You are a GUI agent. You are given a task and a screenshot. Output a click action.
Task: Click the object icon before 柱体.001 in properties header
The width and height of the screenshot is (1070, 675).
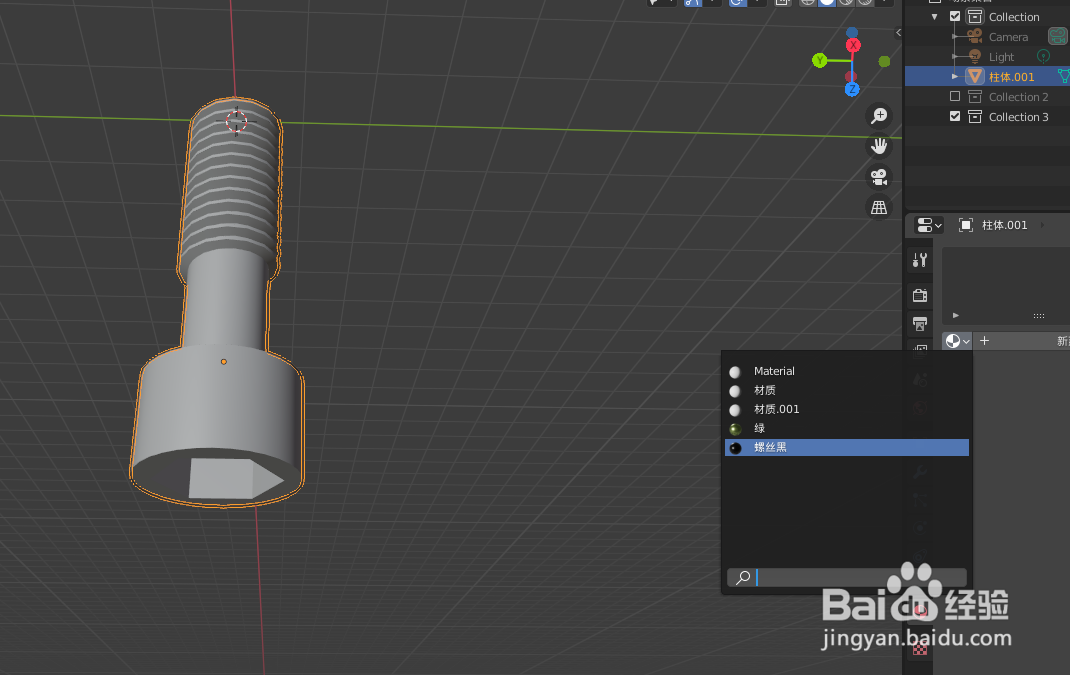tap(966, 225)
